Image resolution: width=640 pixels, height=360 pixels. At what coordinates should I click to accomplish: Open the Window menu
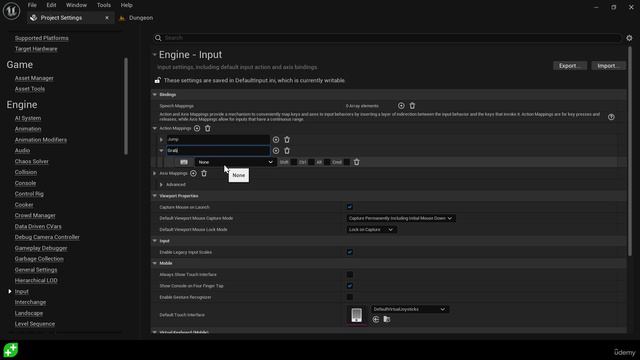click(76, 5)
